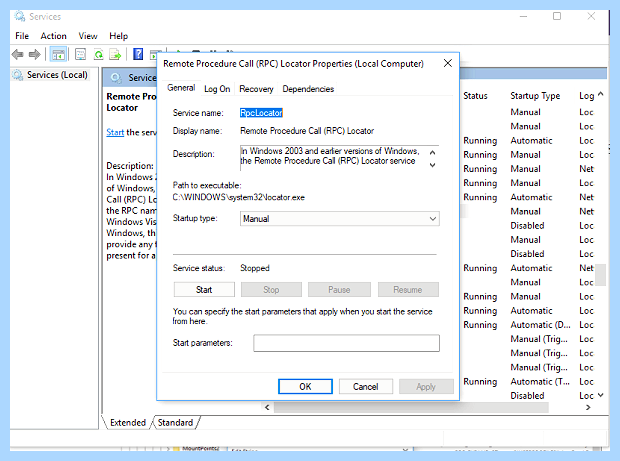Click the vertical scrollbar thumb in services list
The height and width of the screenshot is (461, 620).
point(601,274)
